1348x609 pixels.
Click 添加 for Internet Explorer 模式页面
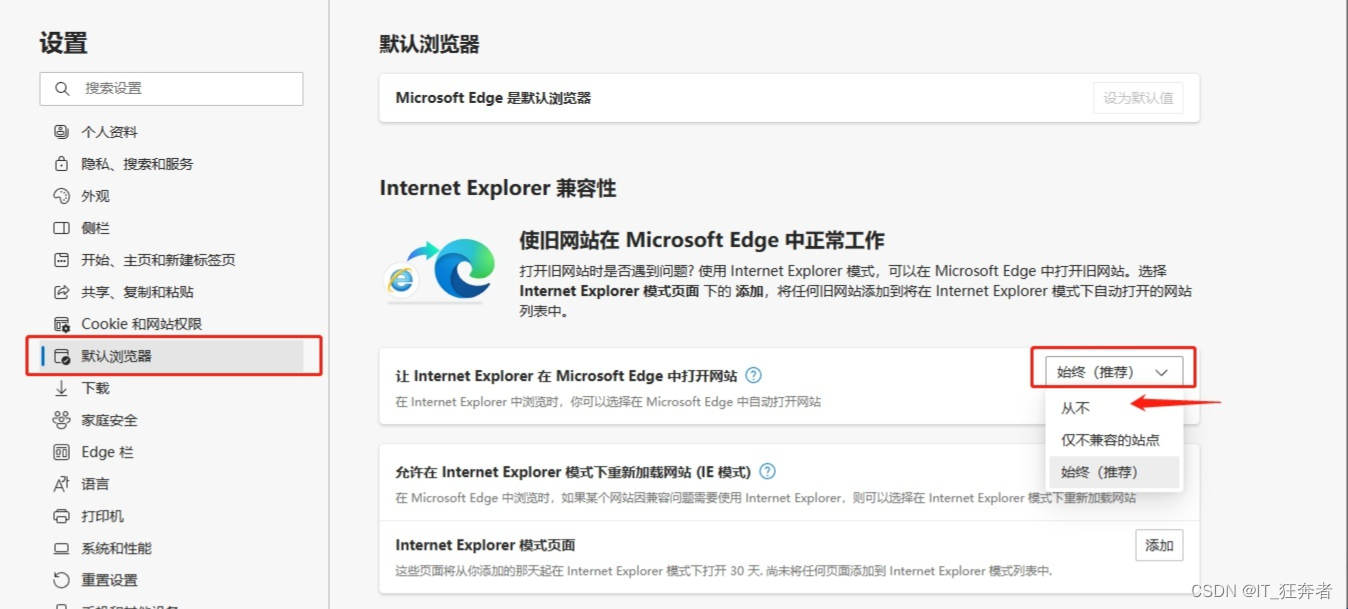click(1159, 545)
